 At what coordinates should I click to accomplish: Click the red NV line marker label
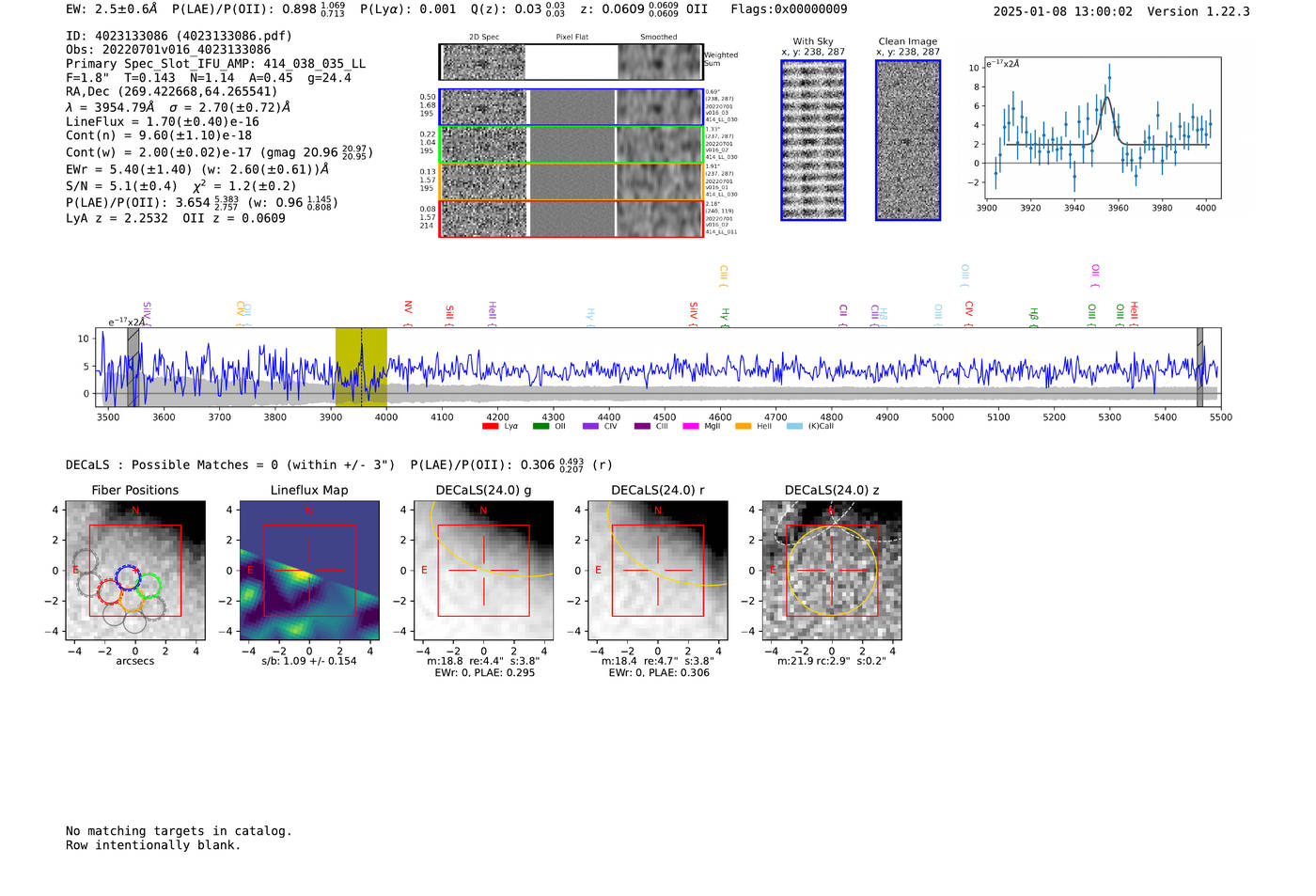click(x=408, y=308)
